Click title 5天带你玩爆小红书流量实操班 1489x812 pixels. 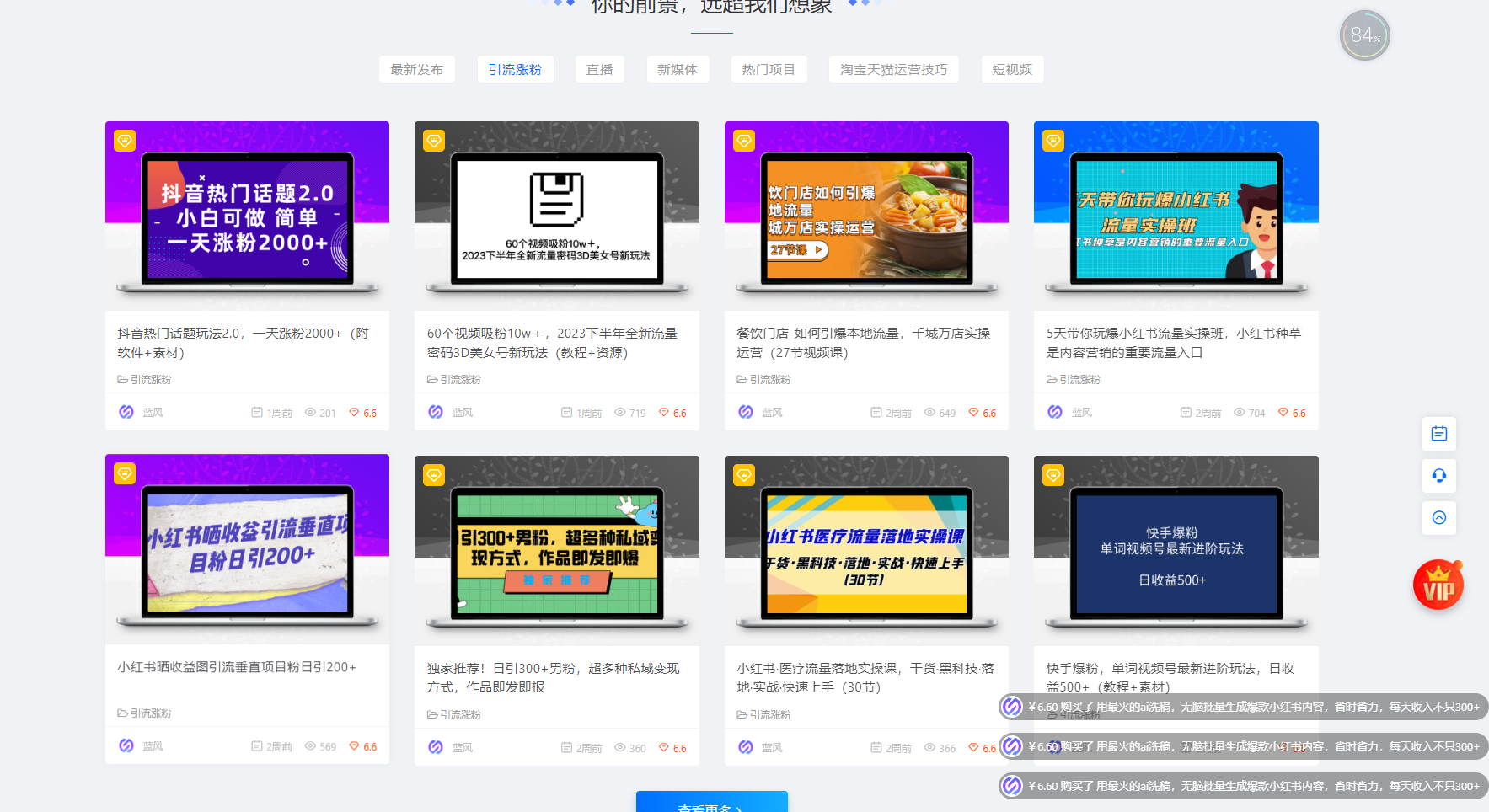pyautogui.click(x=1174, y=343)
